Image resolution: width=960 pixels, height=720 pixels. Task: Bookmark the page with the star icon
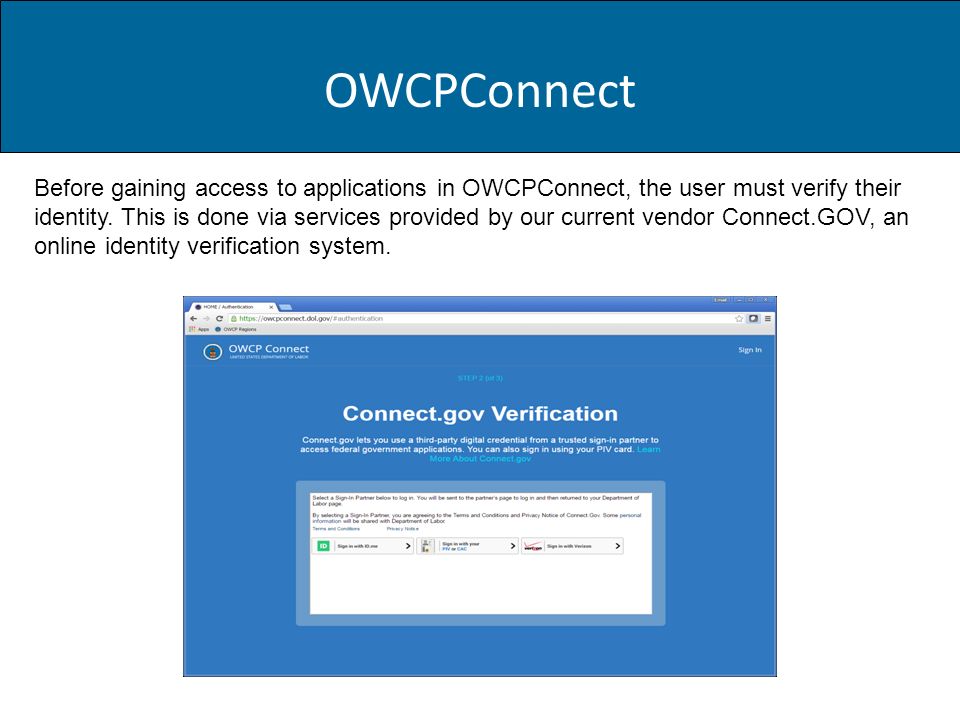click(739, 318)
